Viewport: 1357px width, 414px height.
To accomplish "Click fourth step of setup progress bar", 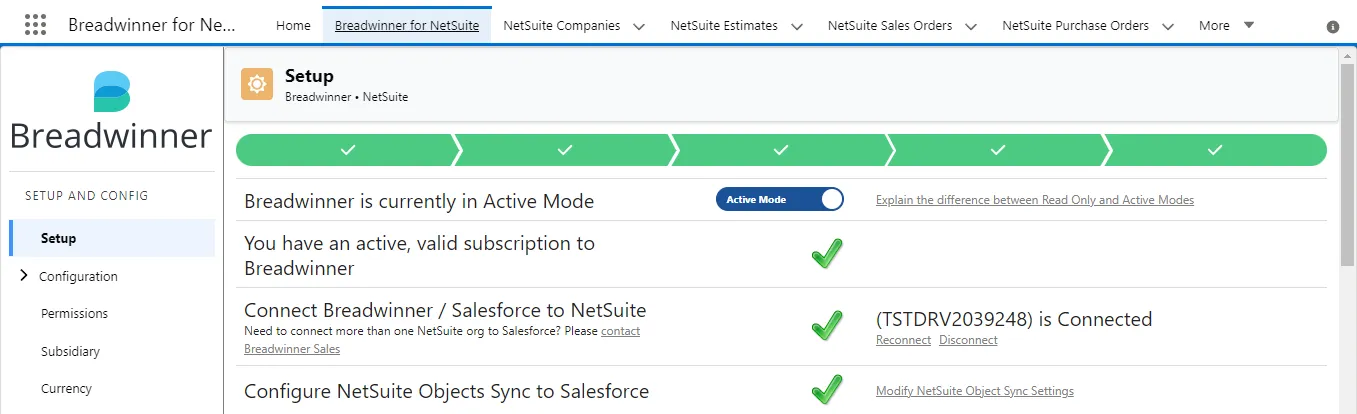I will pos(998,150).
